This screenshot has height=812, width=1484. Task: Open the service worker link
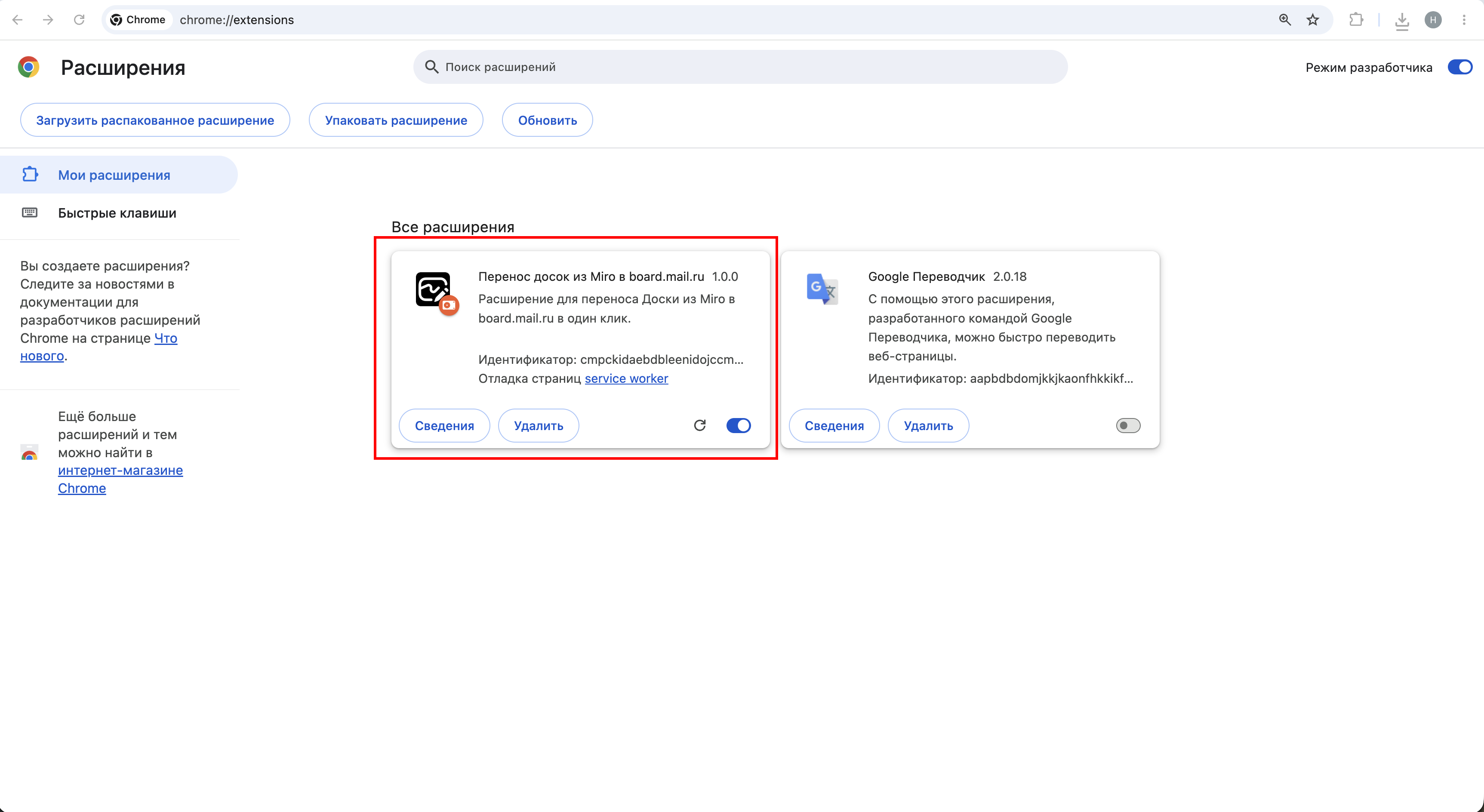626,378
